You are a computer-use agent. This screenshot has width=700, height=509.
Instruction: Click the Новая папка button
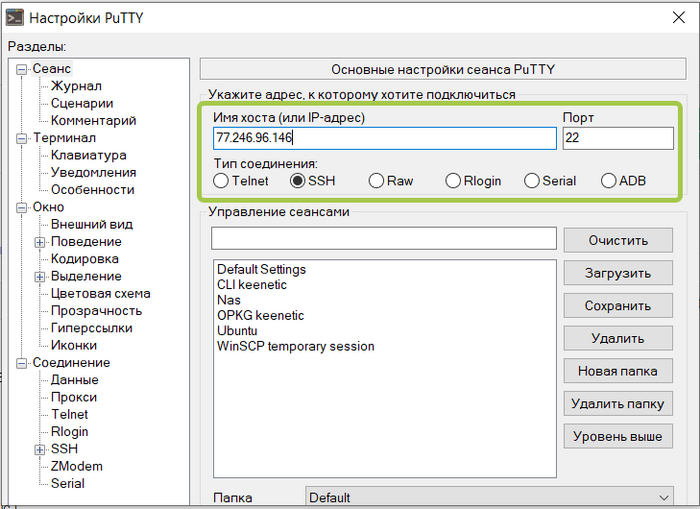618,371
